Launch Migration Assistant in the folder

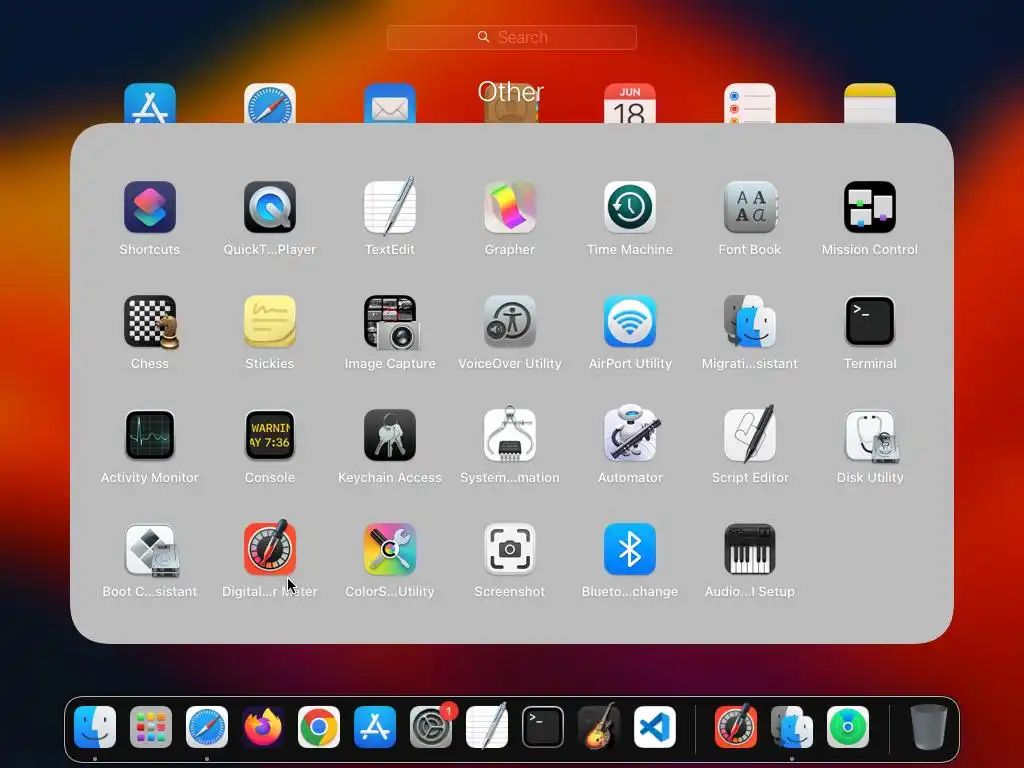tap(750, 321)
